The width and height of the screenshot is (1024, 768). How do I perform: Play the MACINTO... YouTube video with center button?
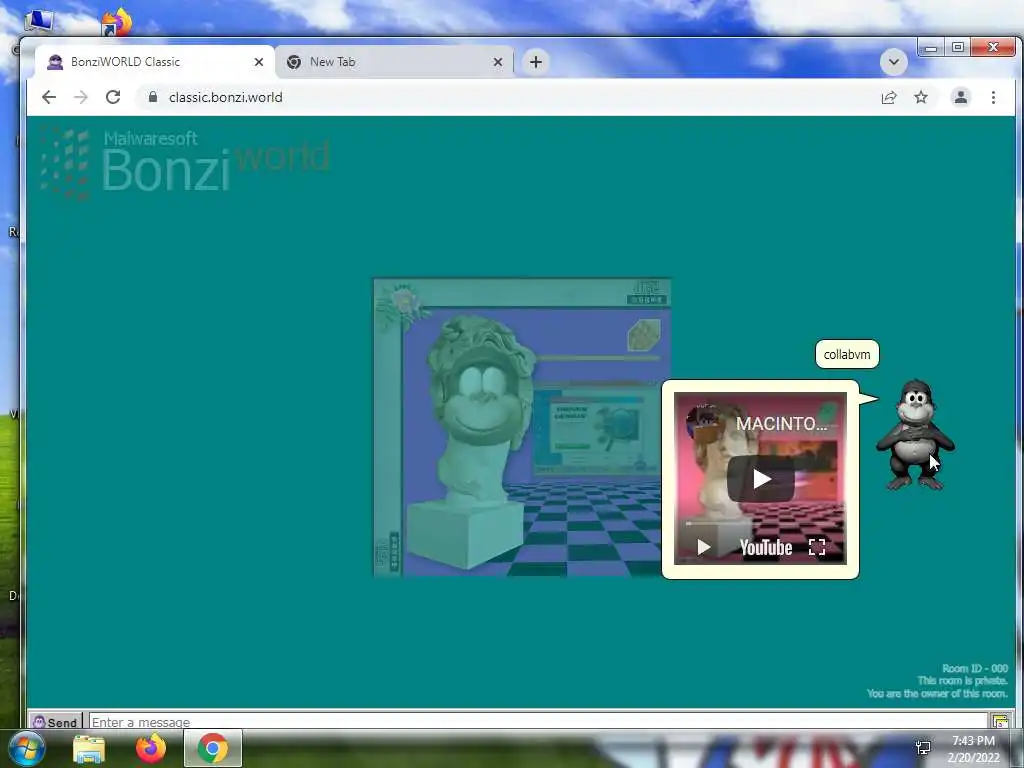click(x=761, y=479)
